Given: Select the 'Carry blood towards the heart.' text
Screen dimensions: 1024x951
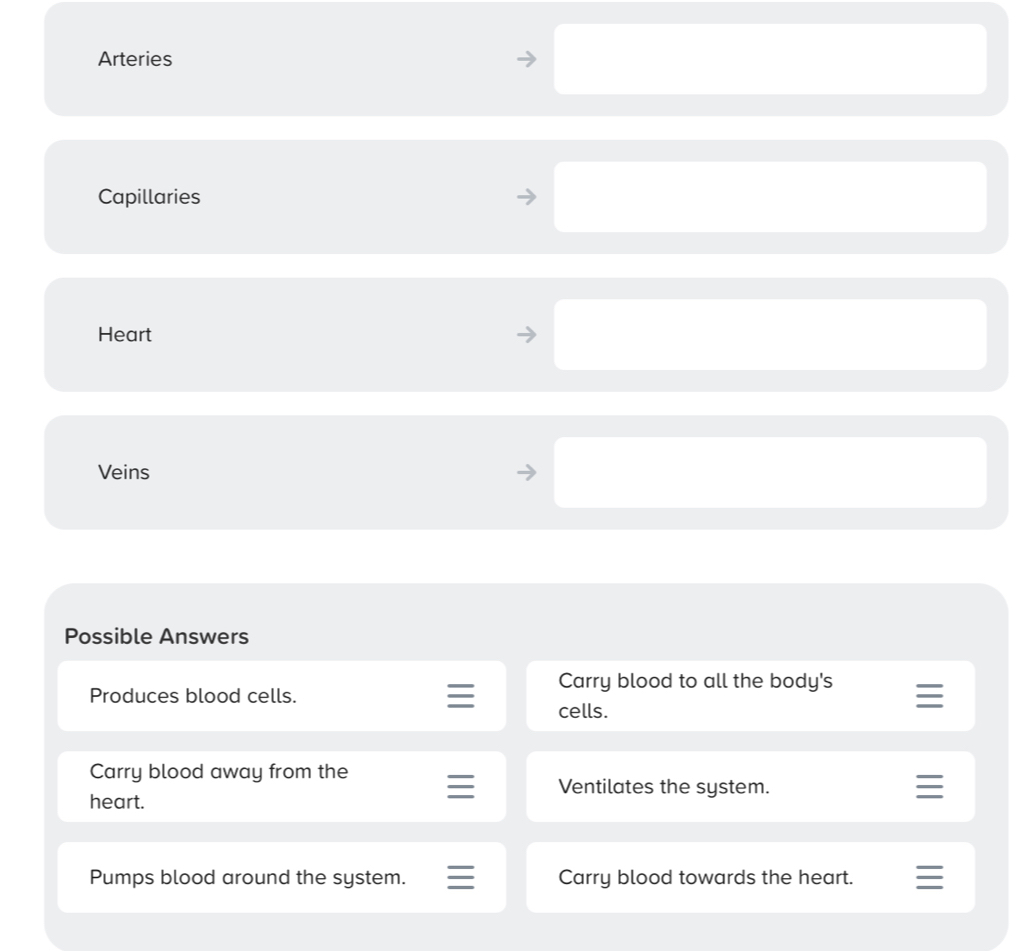Looking at the screenshot, I should [x=706, y=878].
